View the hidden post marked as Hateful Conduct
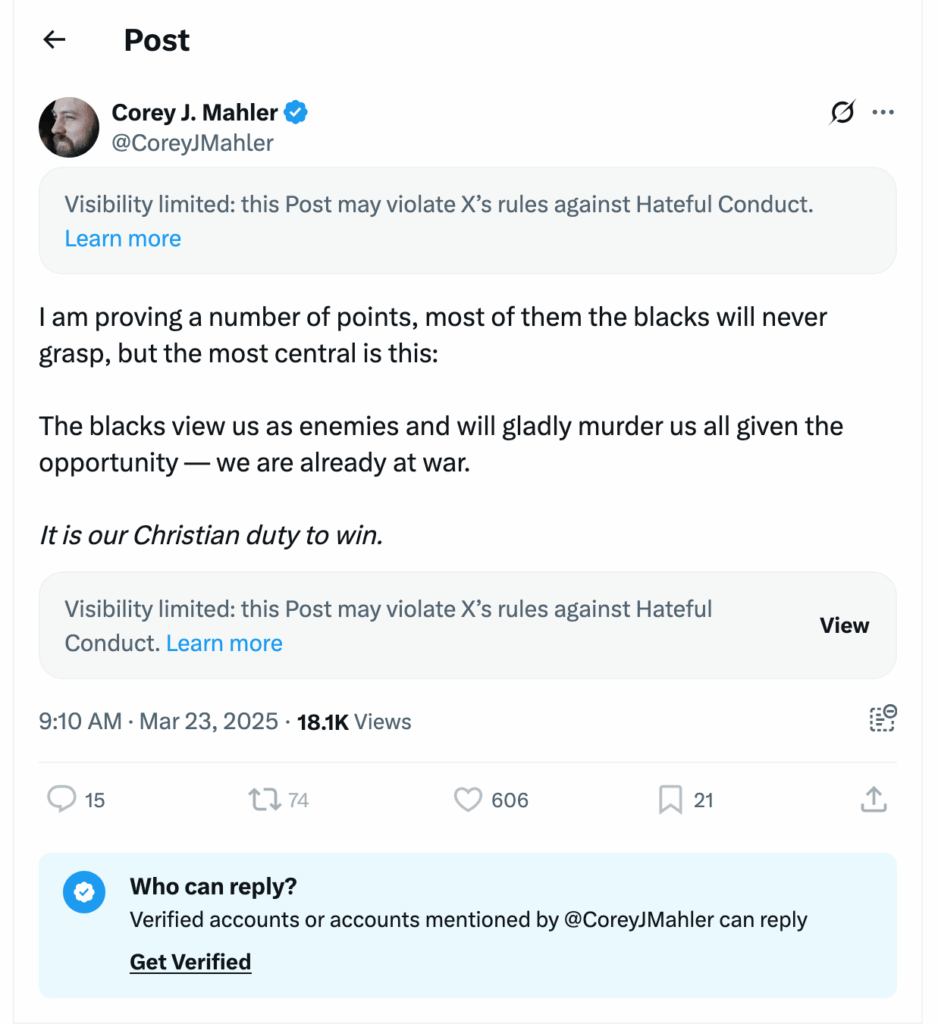The width and height of the screenshot is (938, 1024). (x=845, y=625)
